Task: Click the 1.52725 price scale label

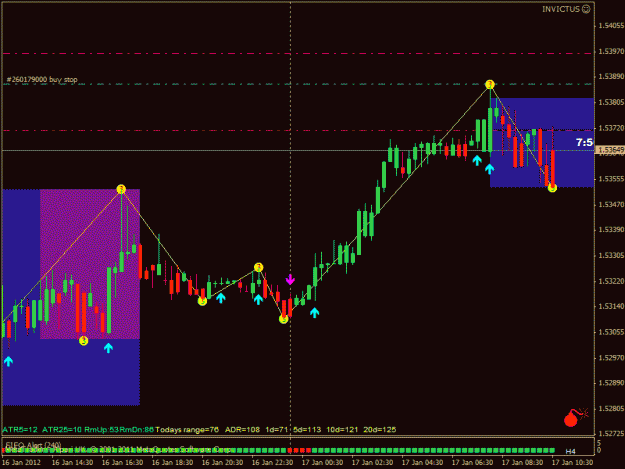Action: (611, 433)
